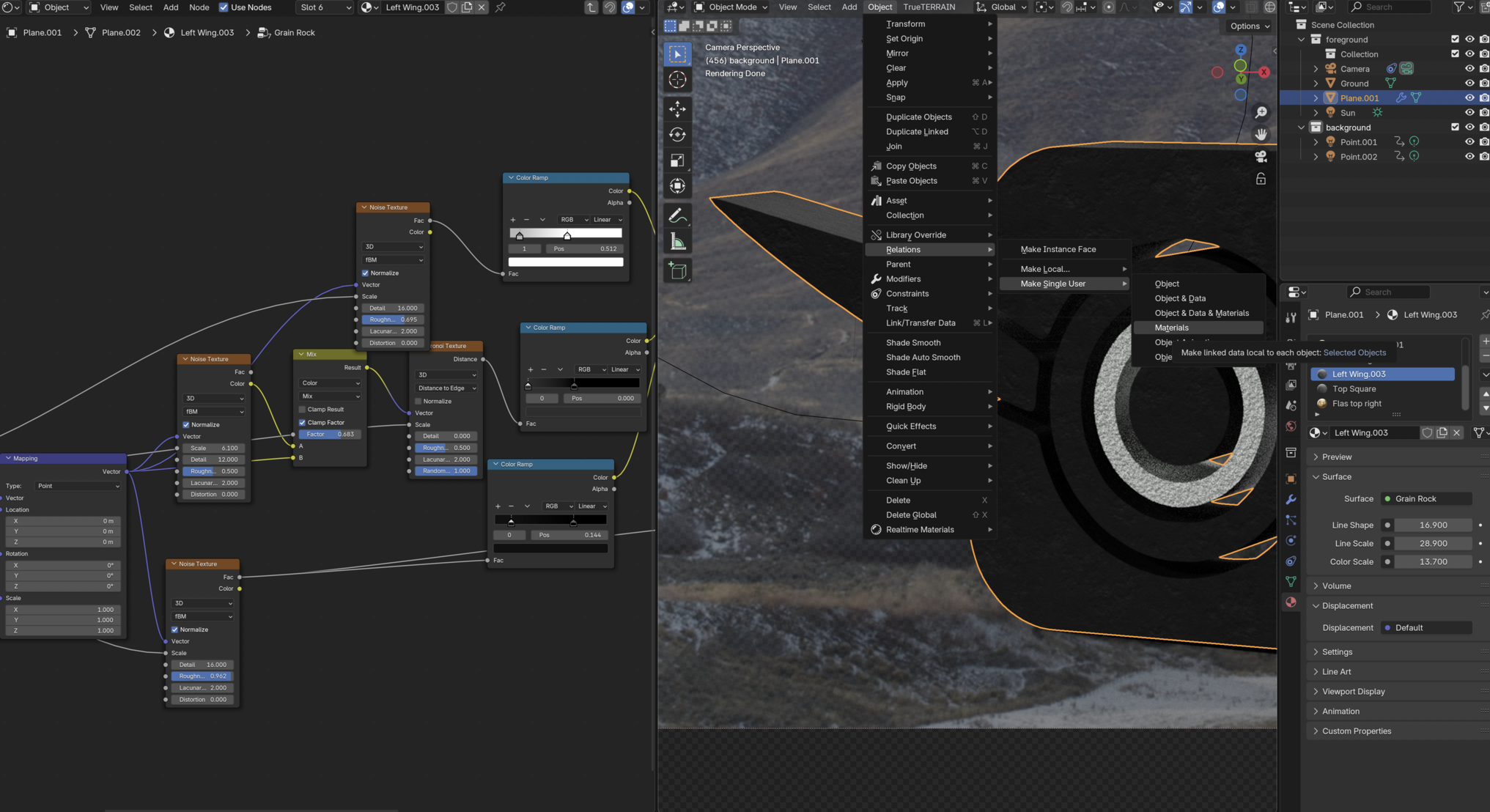The image size is (1490, 812).
Task: Open the Mapping node Type Point dropdown
Action: click(x=78, y=486)
